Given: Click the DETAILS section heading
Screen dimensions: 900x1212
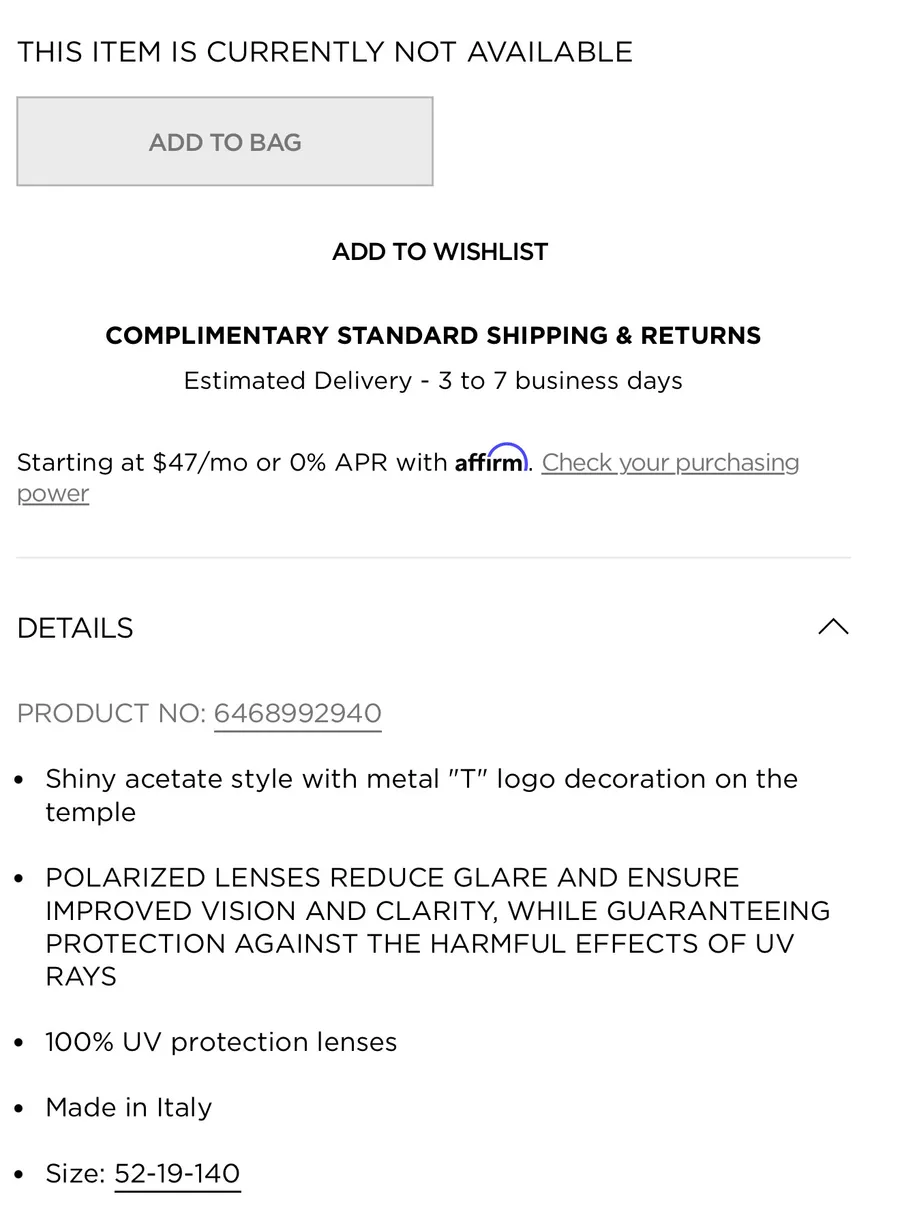Looking at the screenshot, I should [75, 628].
